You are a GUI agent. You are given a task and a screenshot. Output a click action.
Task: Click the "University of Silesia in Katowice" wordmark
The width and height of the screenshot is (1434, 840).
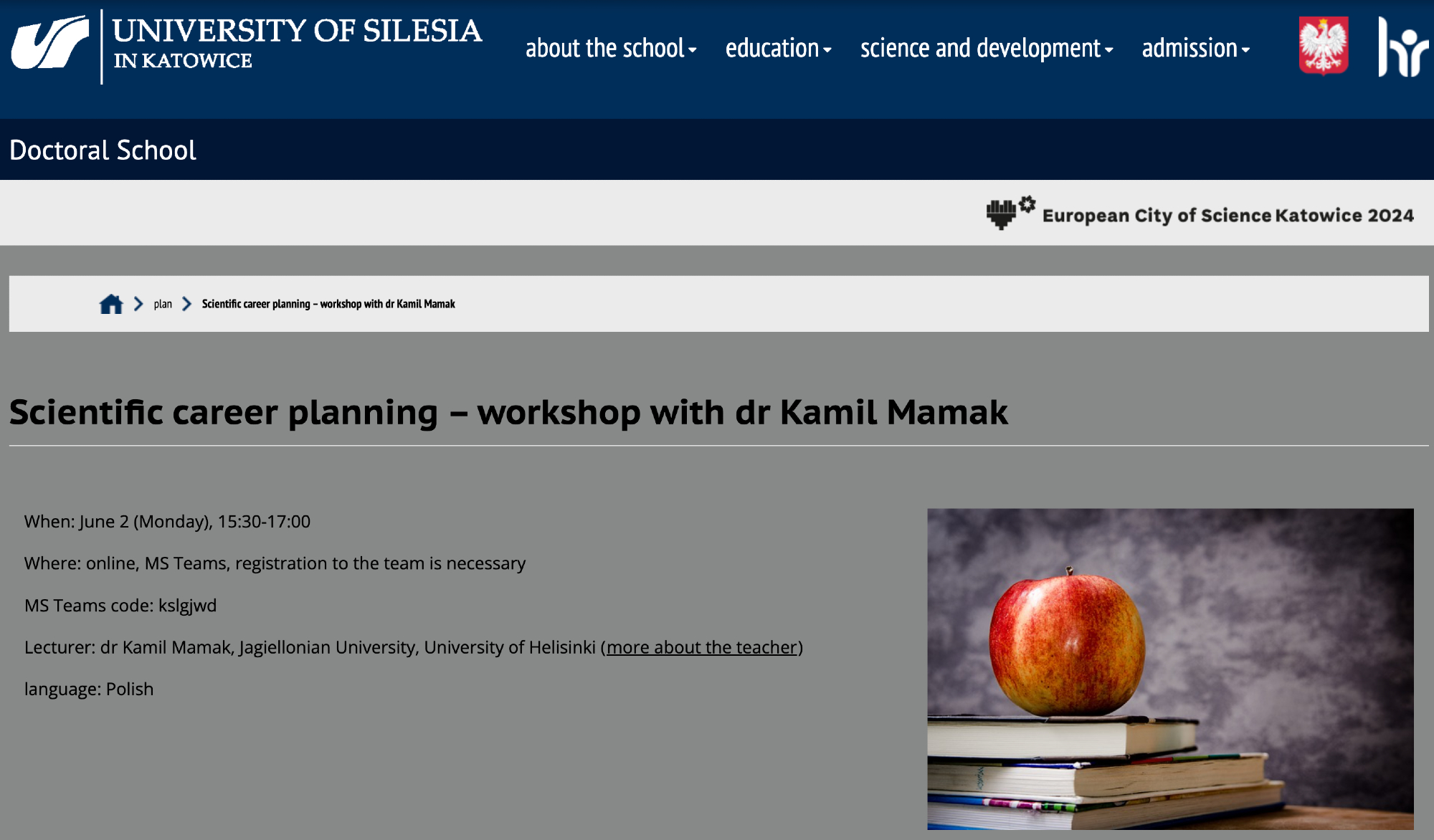pyautogui.click(x=297, y=43)
